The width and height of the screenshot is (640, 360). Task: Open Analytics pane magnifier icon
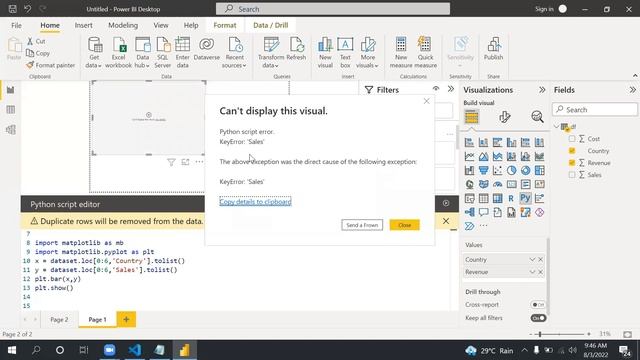pyautogui.click(x=537, y=117)
